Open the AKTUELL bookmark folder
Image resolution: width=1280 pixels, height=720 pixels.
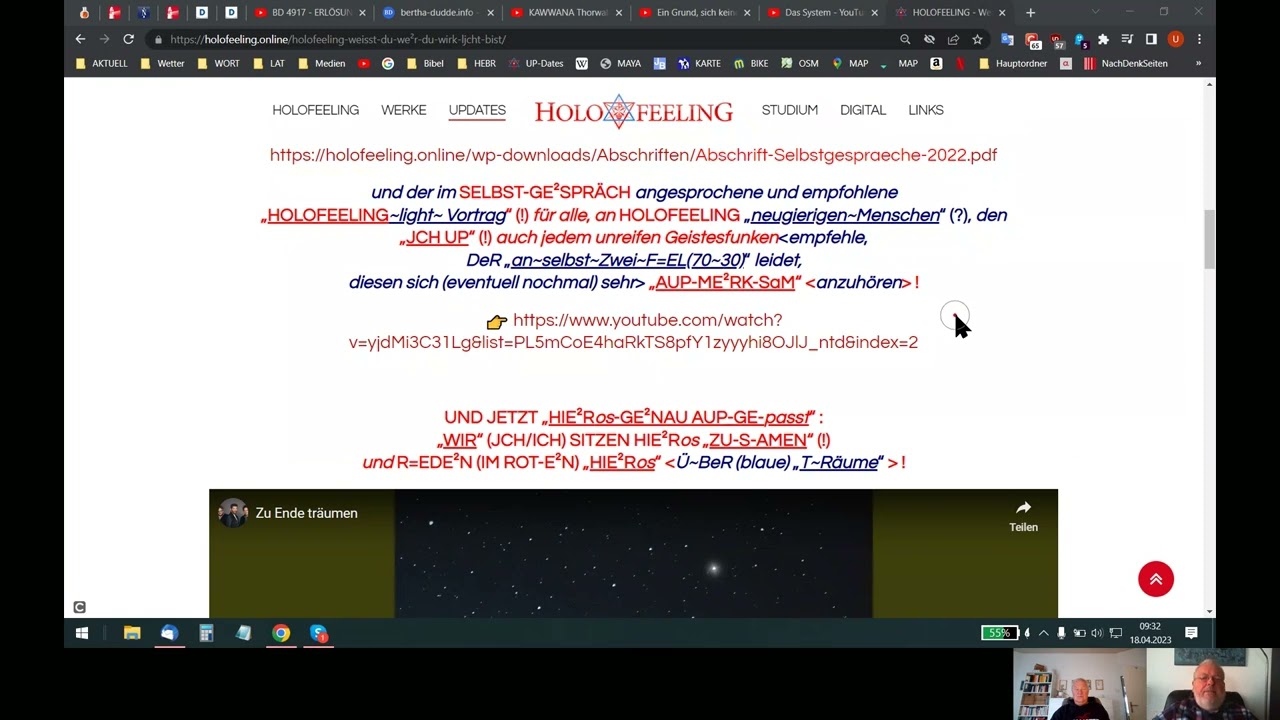tap(103, 63)
